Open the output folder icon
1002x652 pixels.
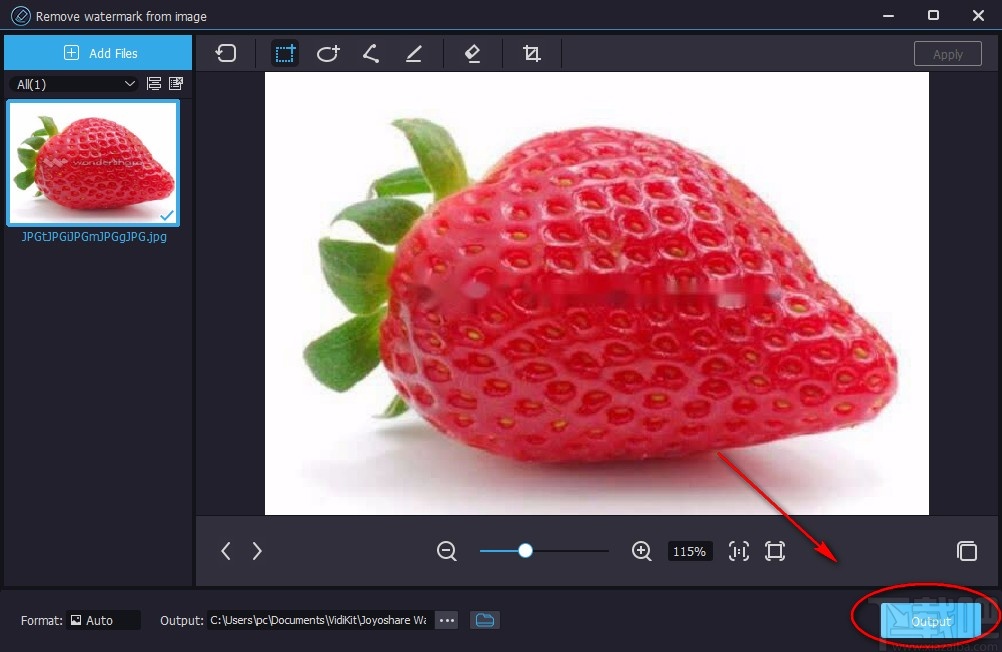[485, 620]
